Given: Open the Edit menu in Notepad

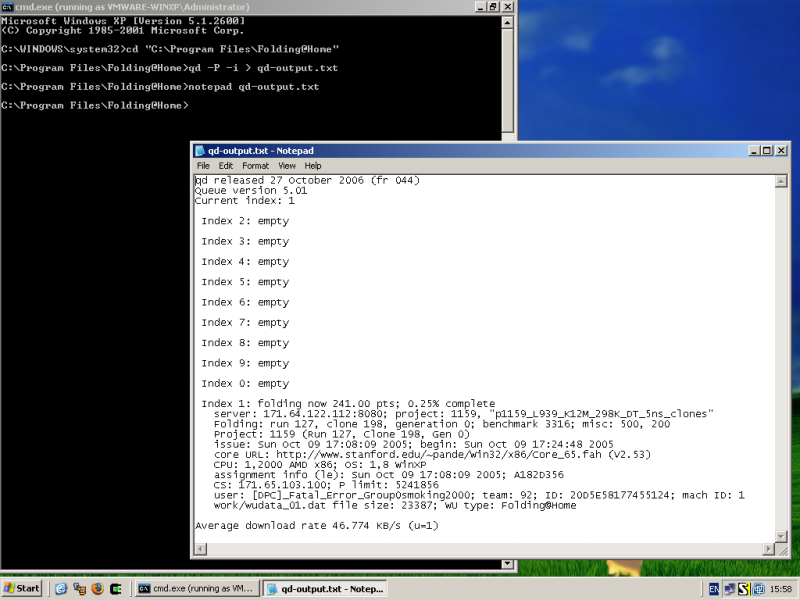Looking at the screenshot, I should (226, 166).
